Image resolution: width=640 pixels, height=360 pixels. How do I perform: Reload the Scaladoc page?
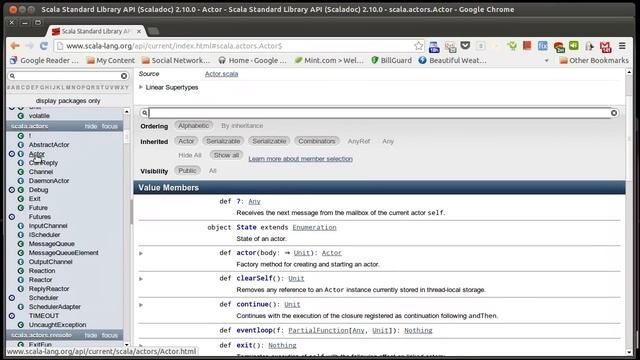pyautogui.click(x=44, y=46)
